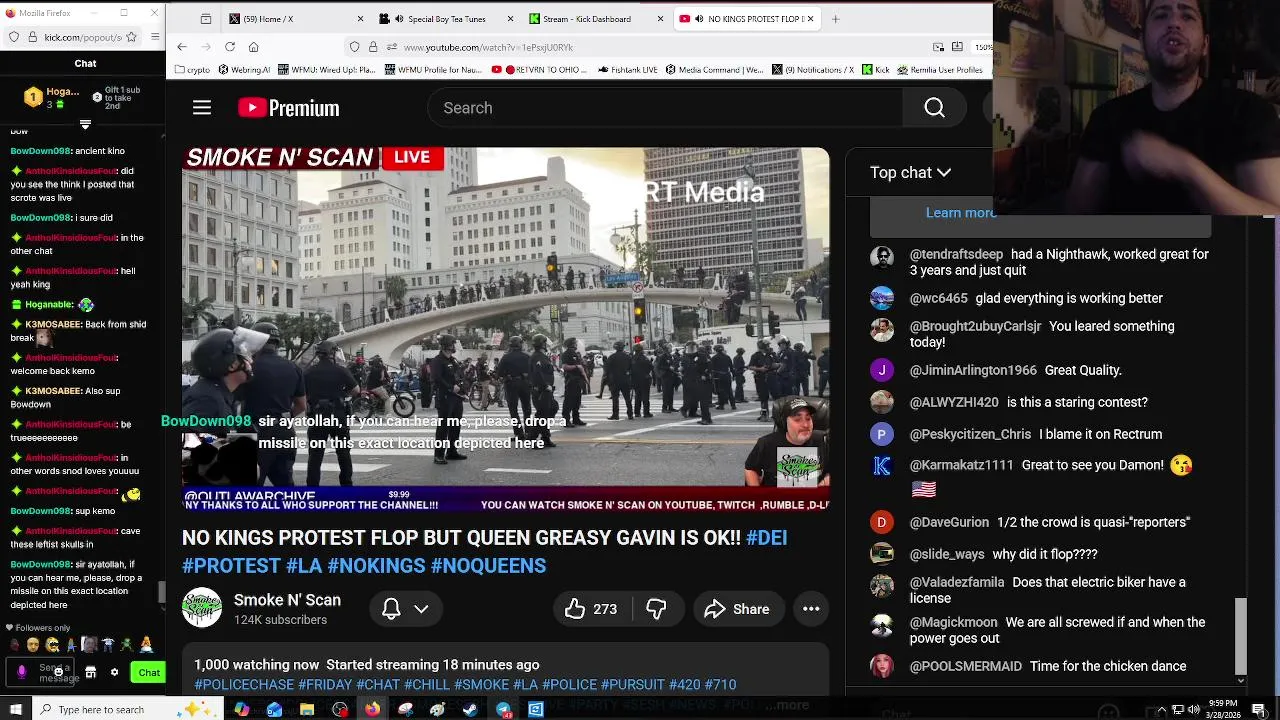Image resolution: width=1280 pixels, height=720 pixels.
Task: Open the Kick popout Firefox menu
Action: pyautogui.click(x=155, y=37)
